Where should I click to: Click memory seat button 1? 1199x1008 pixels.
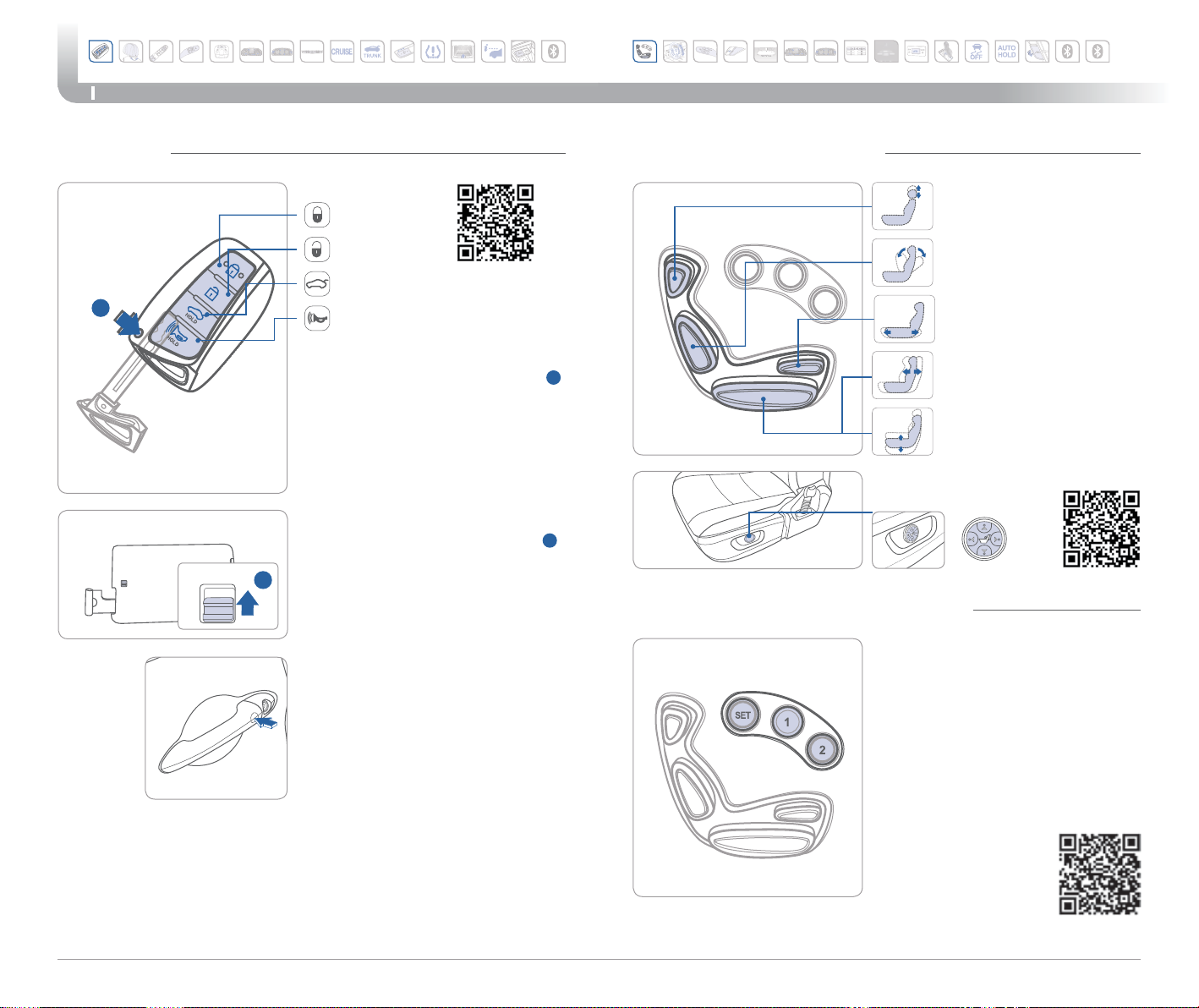tap(787, 722)
